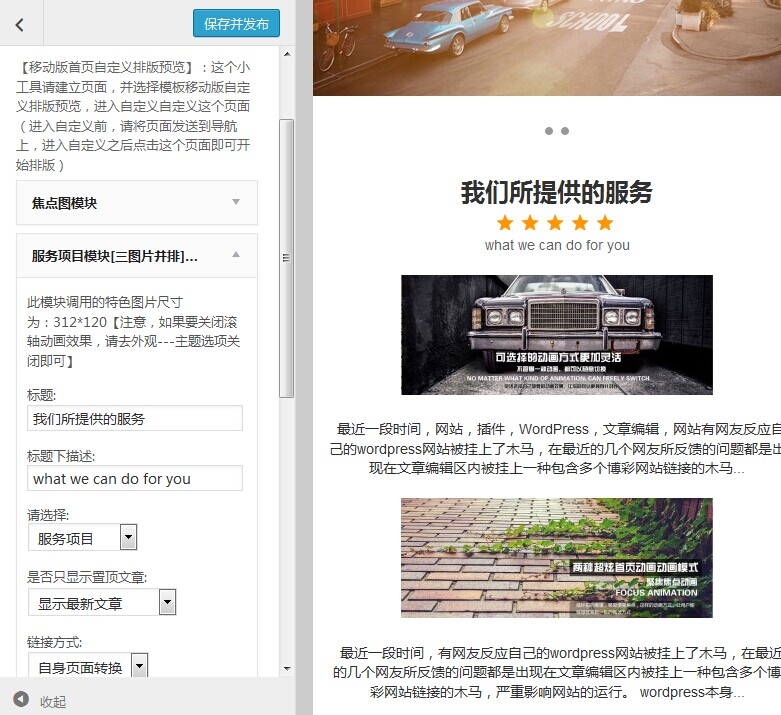781x715 pixels.
Task: Click the fifth orange star icon
Action: click(x=605, y=222)
